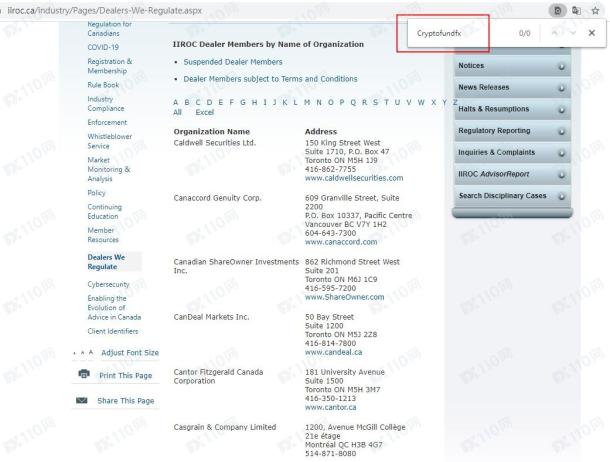610x462 pixels.
Task: Click Caldwell Securities Ltd. organization name
Action: click(x=215, y=143)
